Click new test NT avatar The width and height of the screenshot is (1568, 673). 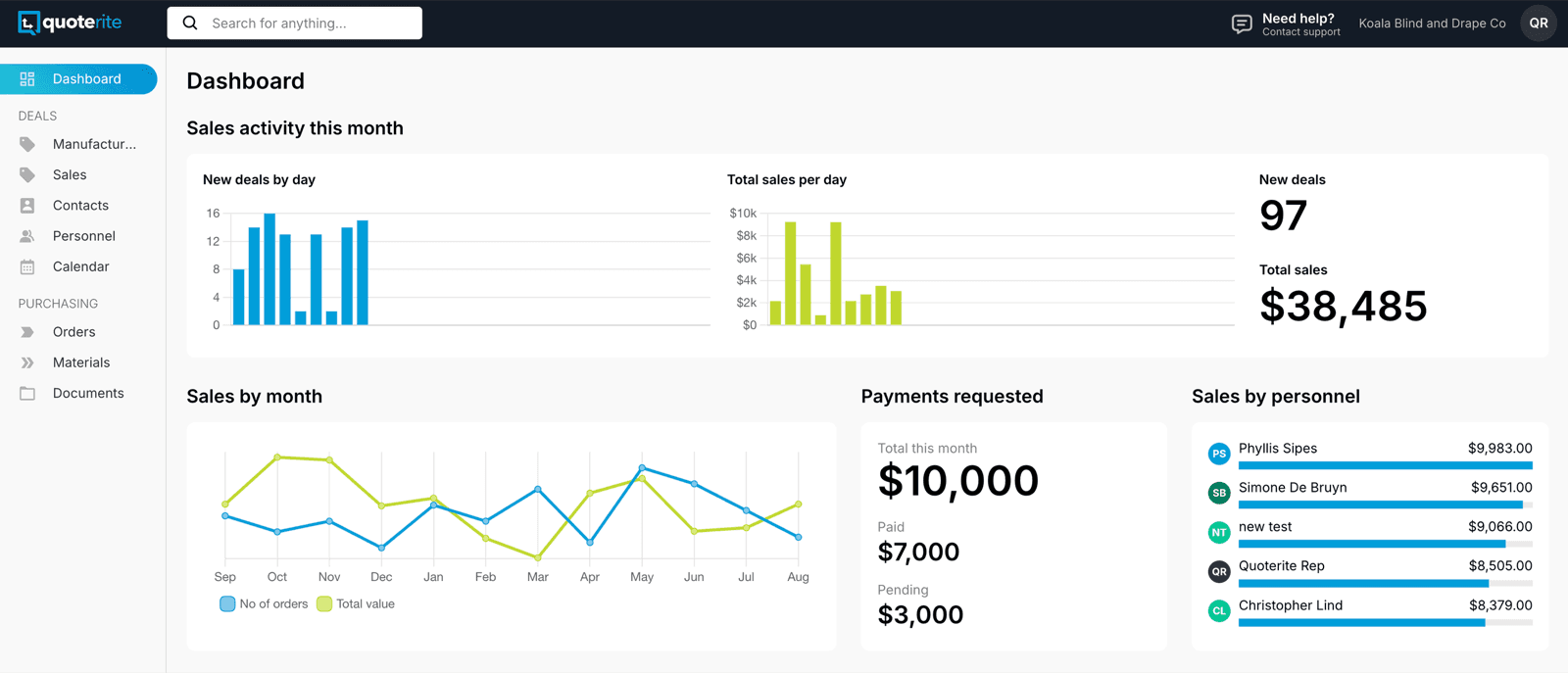[x=1219, y=532]
